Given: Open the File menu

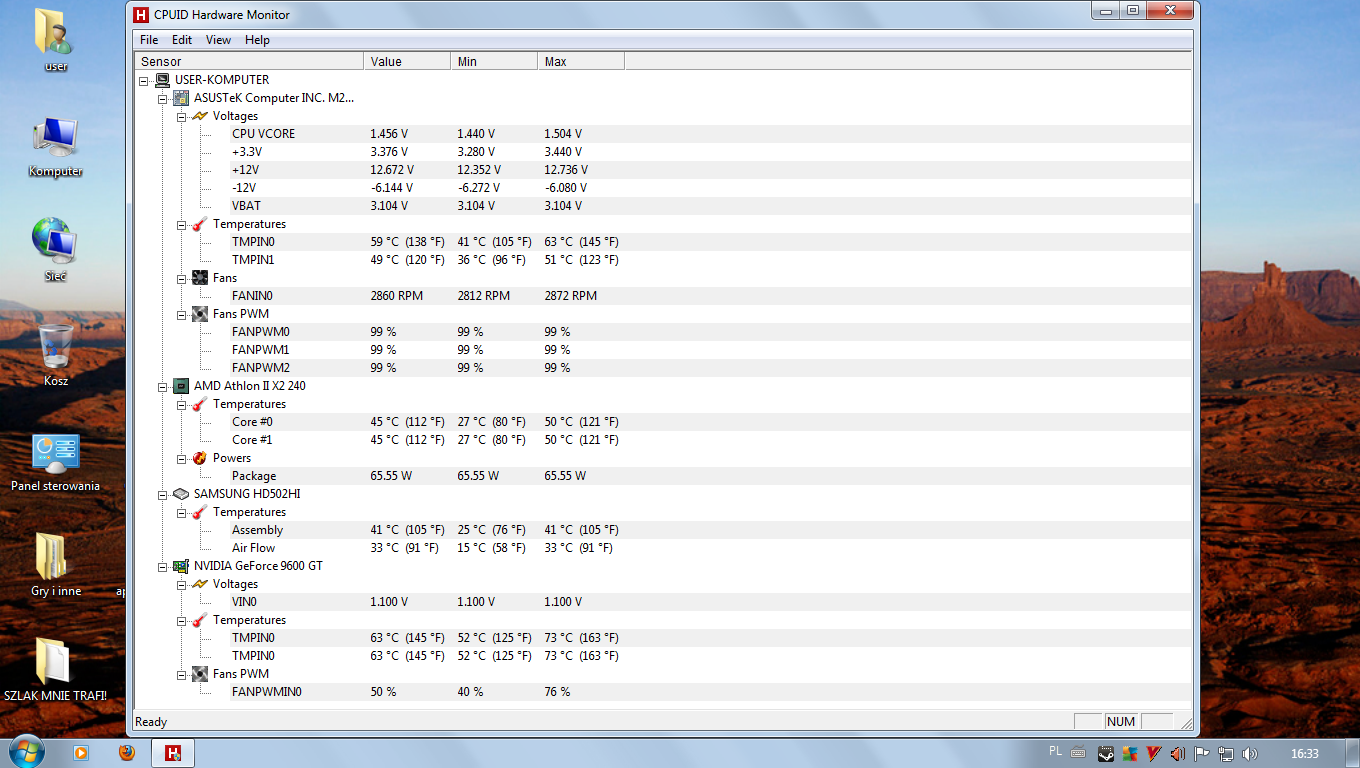Looking at the screenshot, I should (x=149, y=40).
